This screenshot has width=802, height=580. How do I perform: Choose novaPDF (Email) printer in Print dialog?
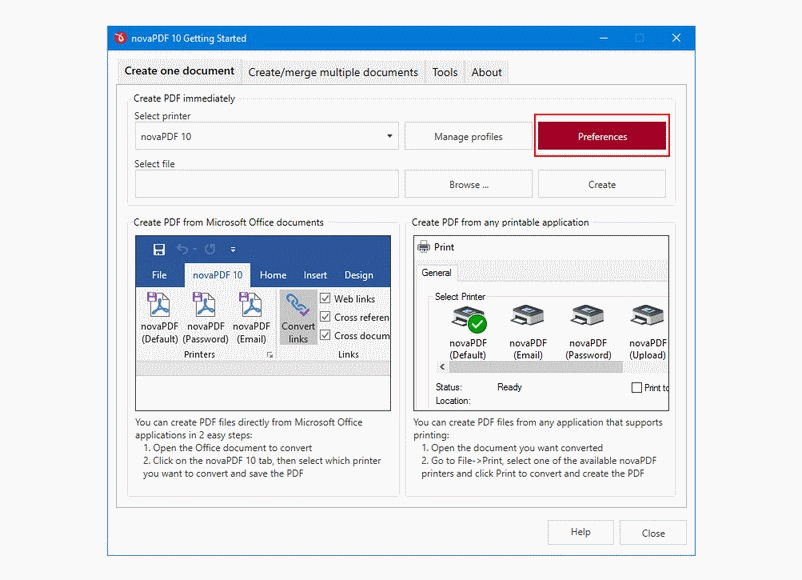(x=528, y=333)
